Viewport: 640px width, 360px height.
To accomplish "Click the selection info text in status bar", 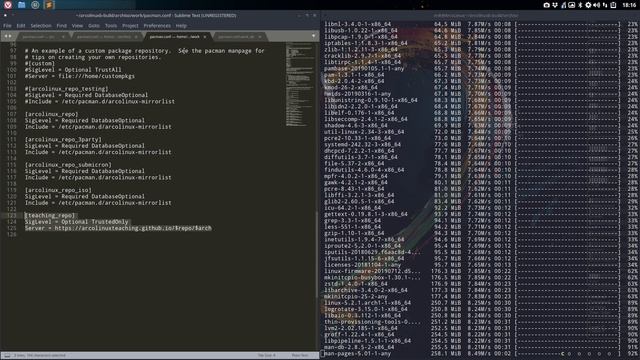I will (x=40, y=356).
